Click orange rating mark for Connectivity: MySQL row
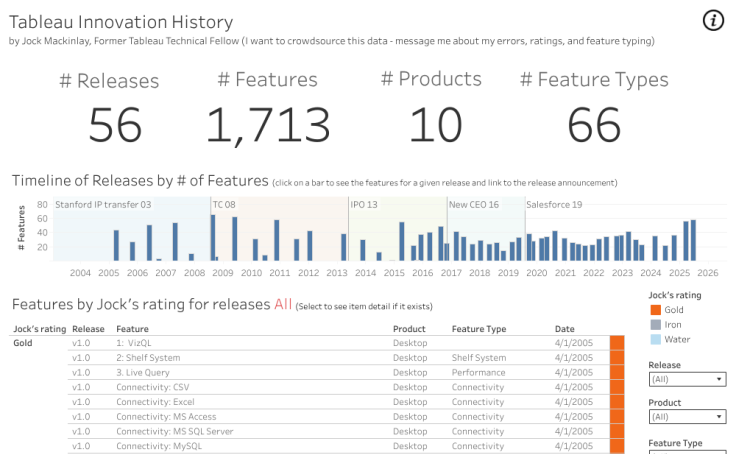736x454 pixels. pyautogui.click(x=617, y=446)
